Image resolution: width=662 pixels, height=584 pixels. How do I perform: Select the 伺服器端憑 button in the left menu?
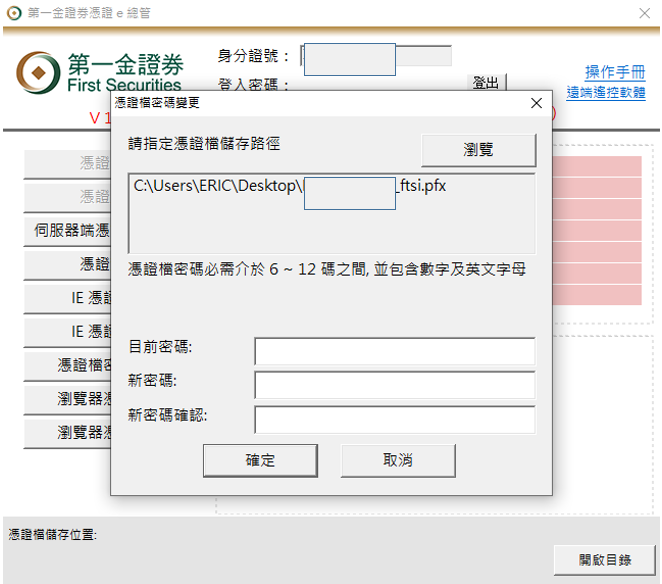[72, 231]
